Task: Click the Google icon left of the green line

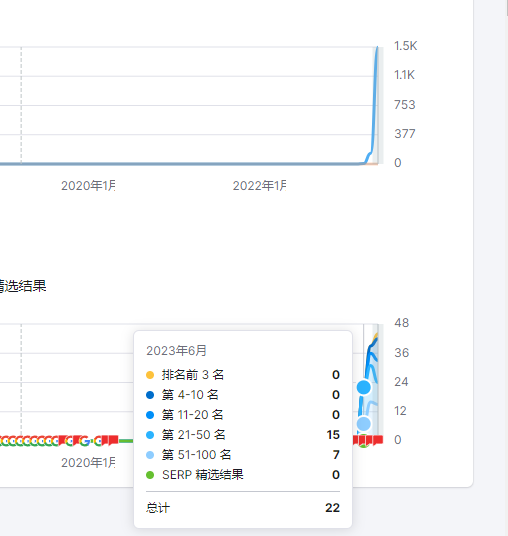Action: [x=98, y=441]
